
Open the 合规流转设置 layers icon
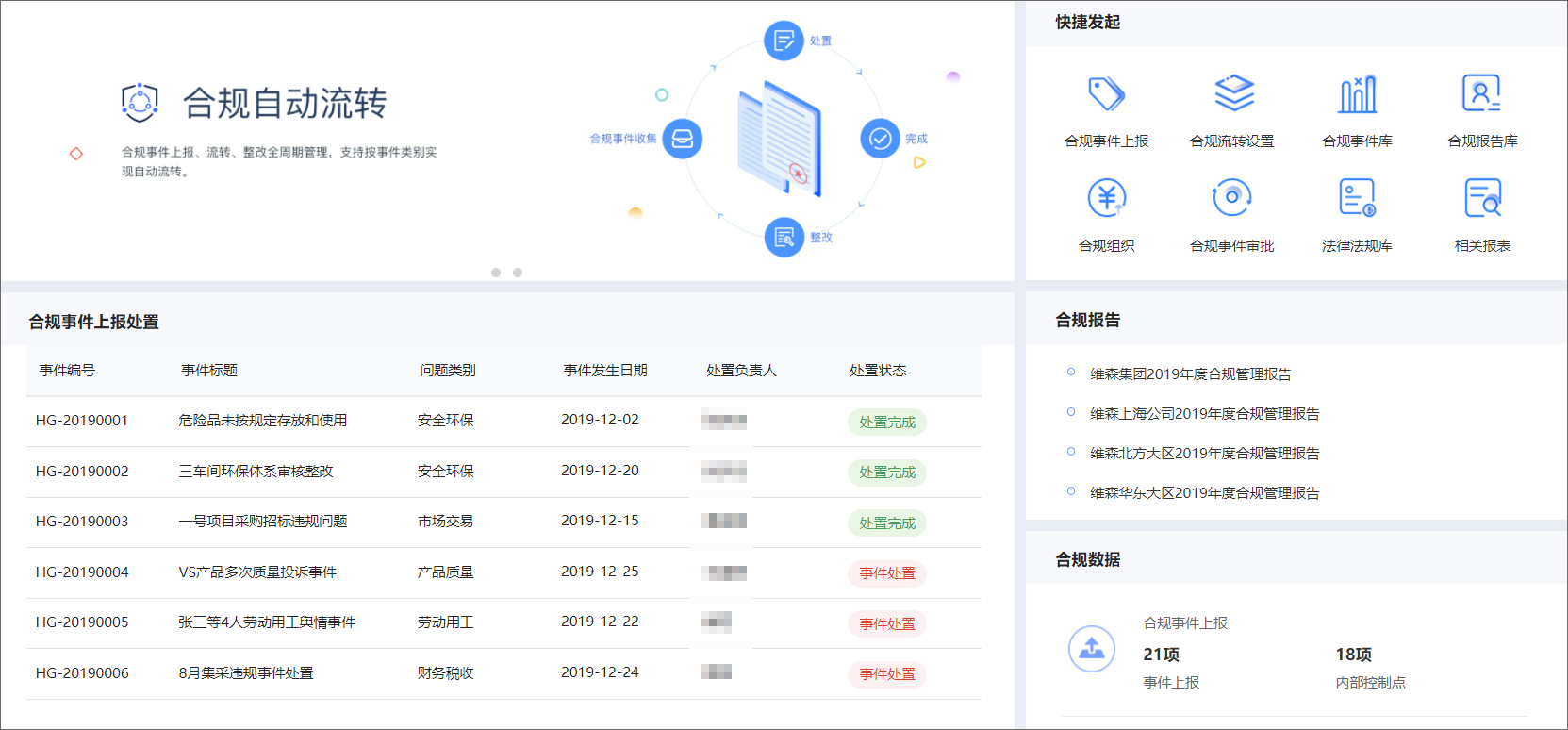1233,93
